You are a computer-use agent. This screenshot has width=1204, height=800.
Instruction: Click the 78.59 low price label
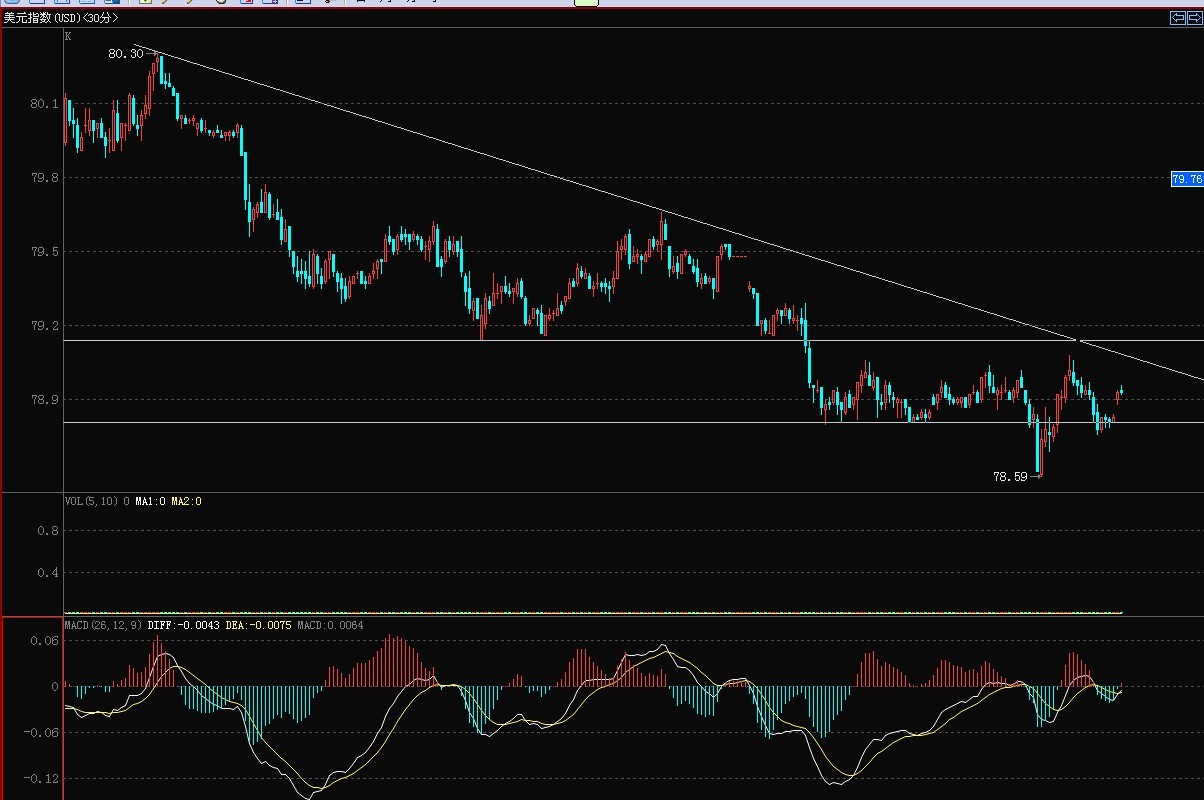[1010, 477]
